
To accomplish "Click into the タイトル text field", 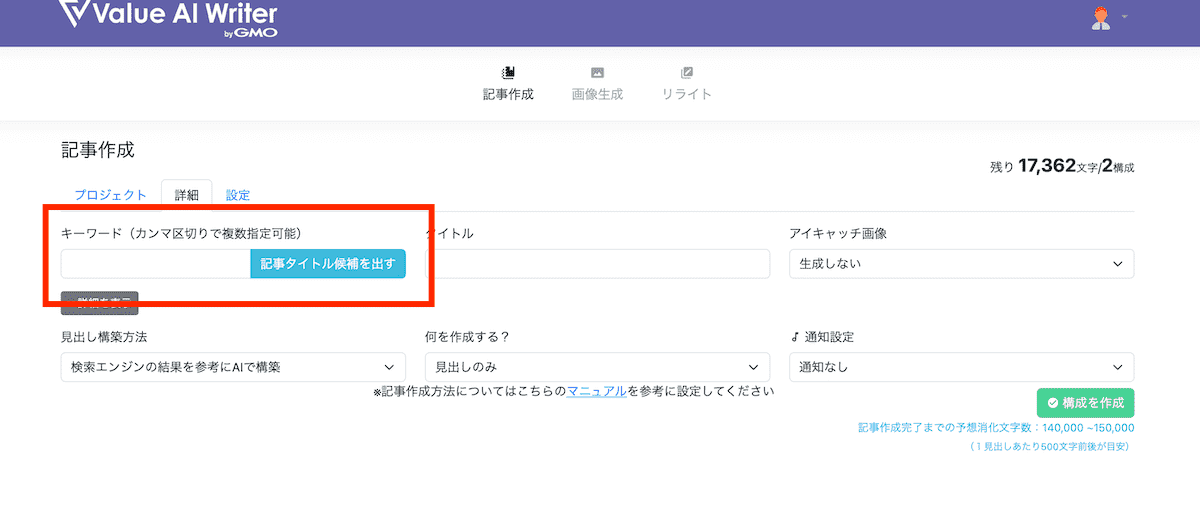I will (598, 264).
